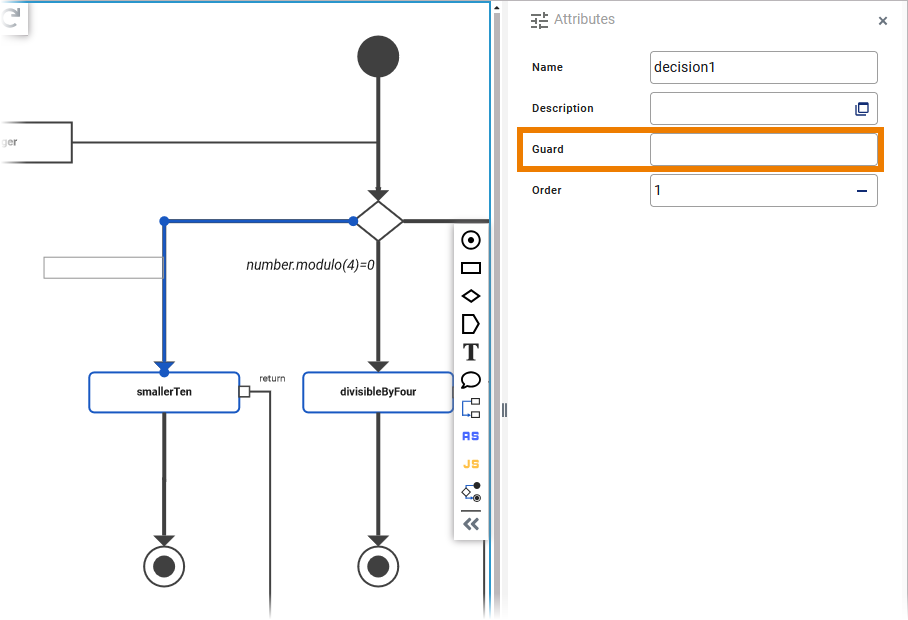Select the smallerTen action node
The width and height of the screenshot is (908, 620).
pos(164,392)
